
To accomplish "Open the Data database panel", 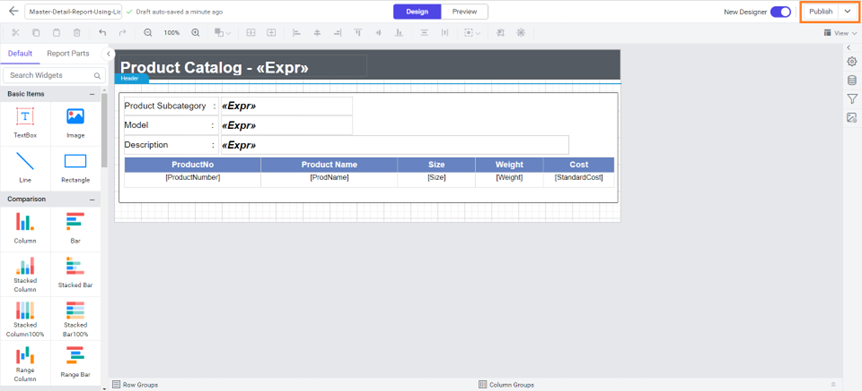I will coord(852,80).
